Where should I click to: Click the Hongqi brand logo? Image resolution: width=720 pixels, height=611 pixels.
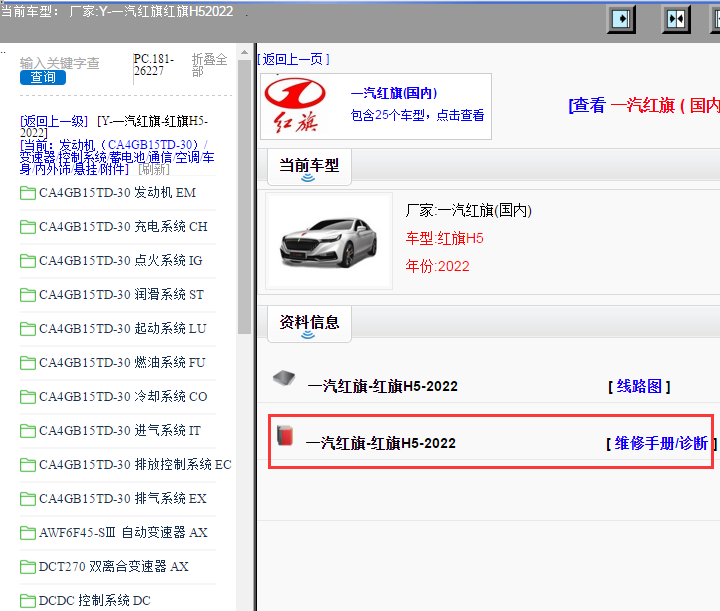[x=295, y=106]
